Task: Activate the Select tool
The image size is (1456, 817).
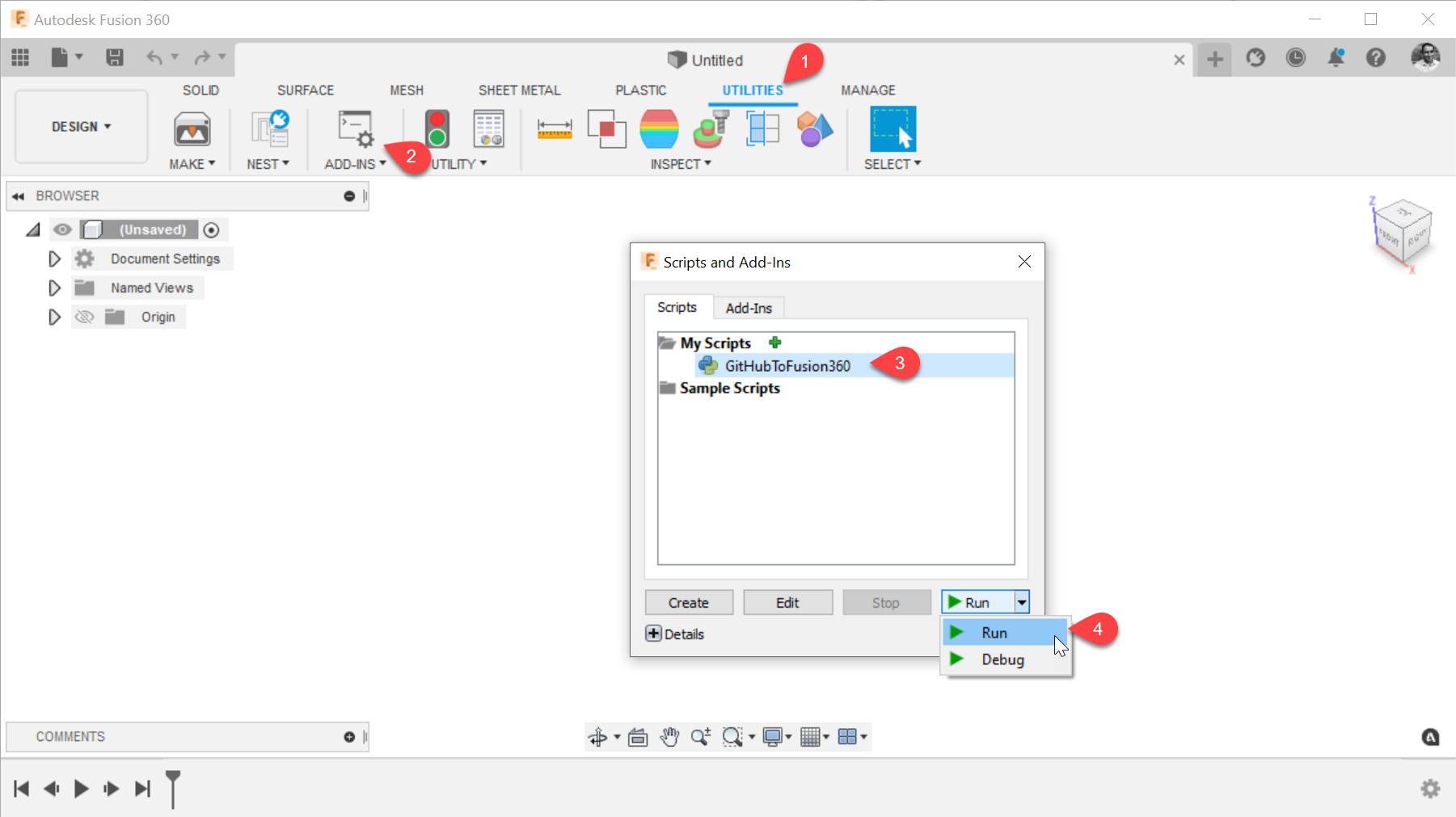Action: 893,129
